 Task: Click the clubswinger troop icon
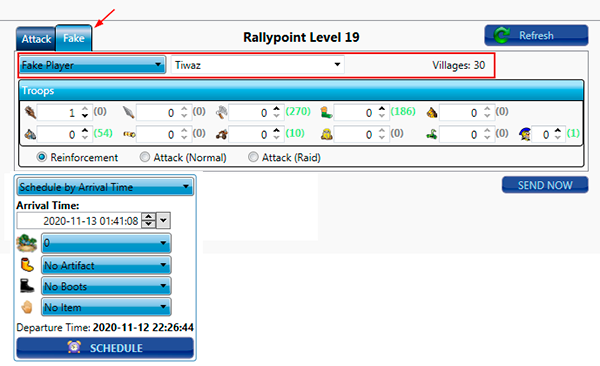(30, 113)
